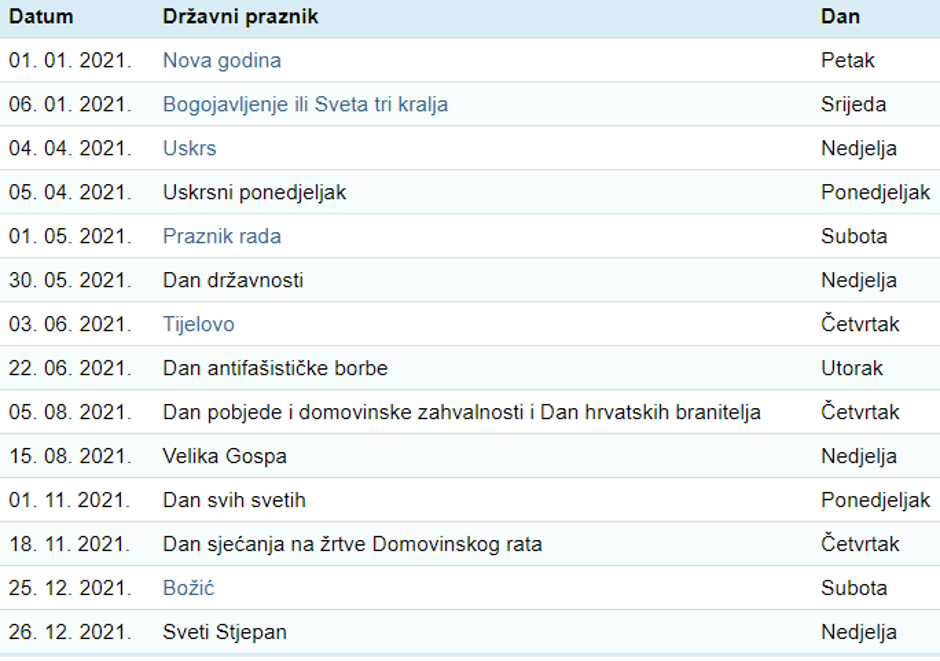940x661 pixels.
Task: Select the Uskrsni ponedjeljak row text
Action: coord(254,192)
